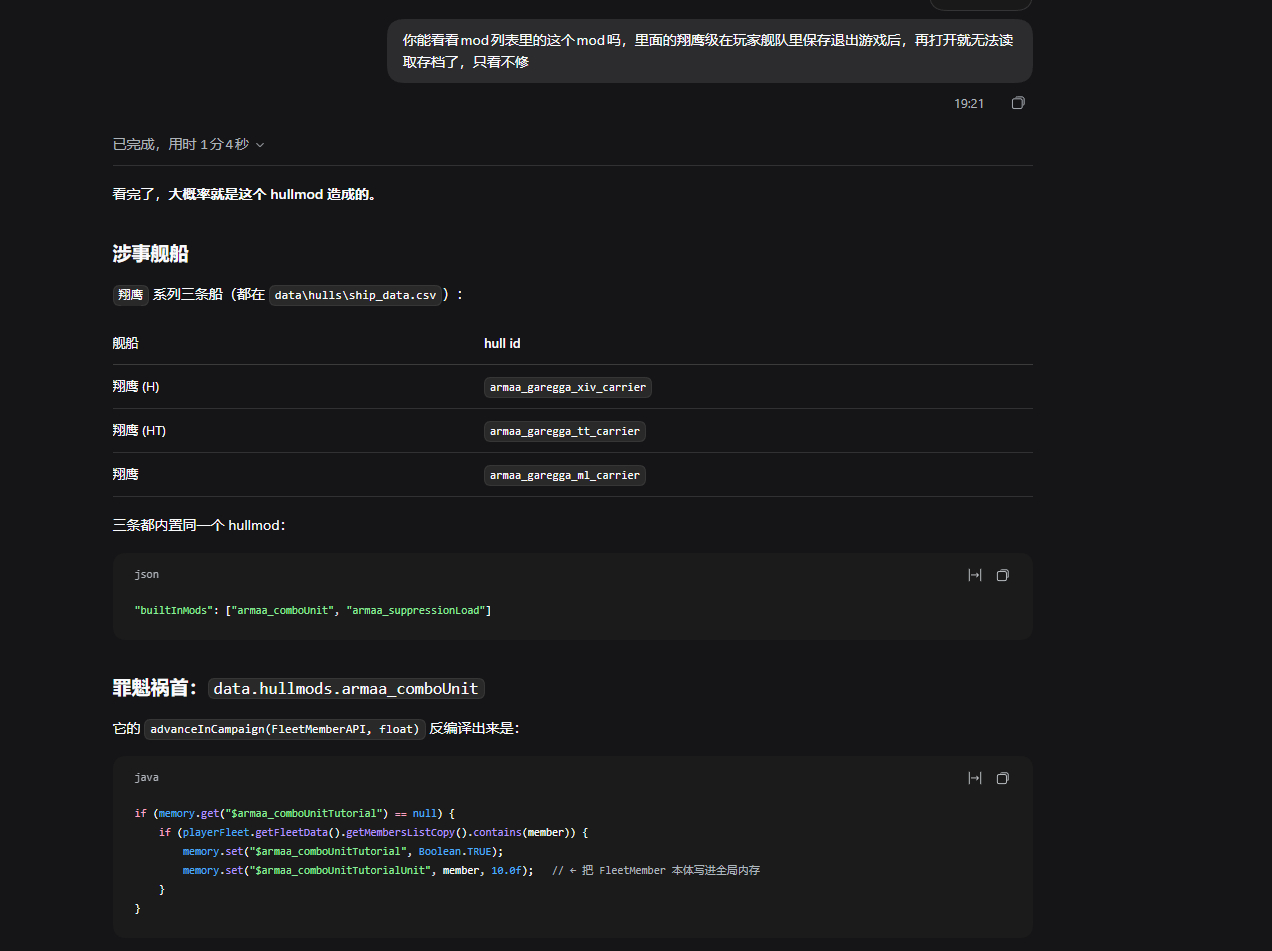Expand the 已完成，用时1分4秒 thinking details
This screenshot has height=951, width=1272.
(188, 144)
